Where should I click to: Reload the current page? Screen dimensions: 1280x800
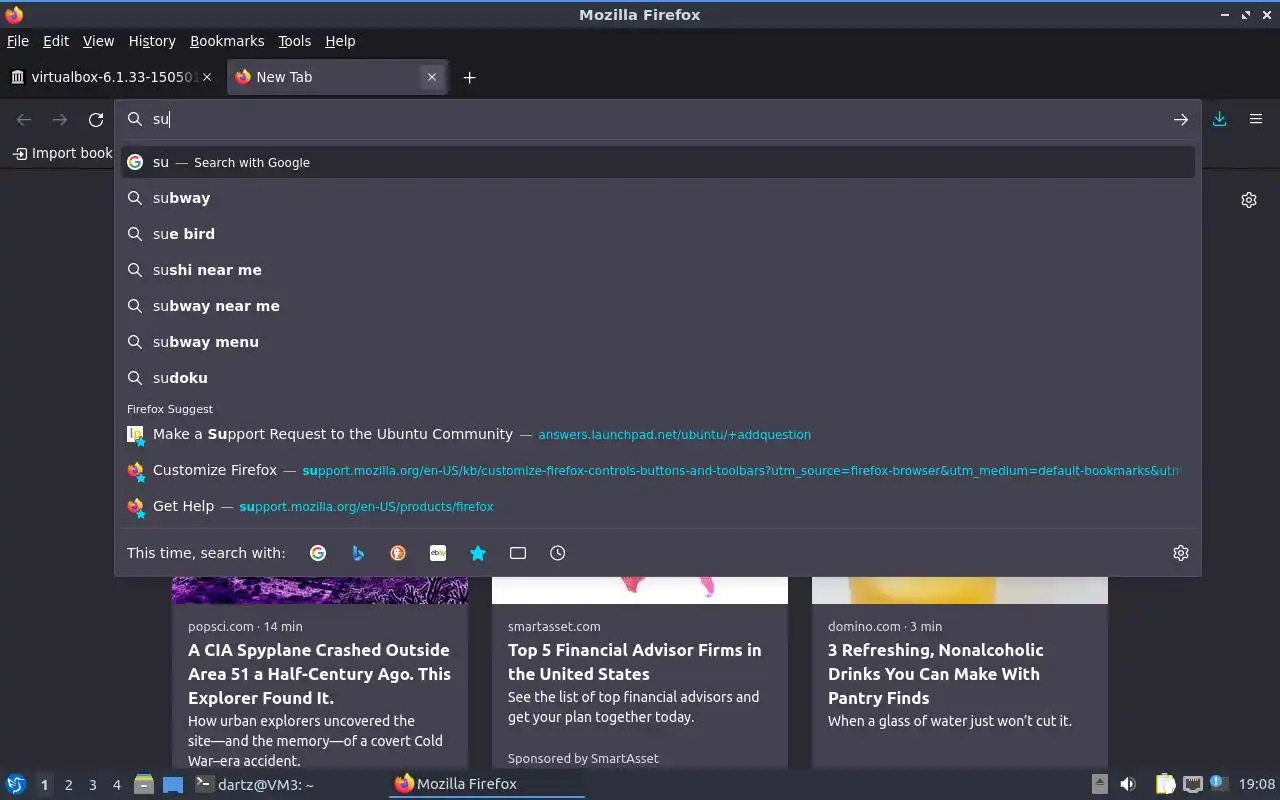96,120
